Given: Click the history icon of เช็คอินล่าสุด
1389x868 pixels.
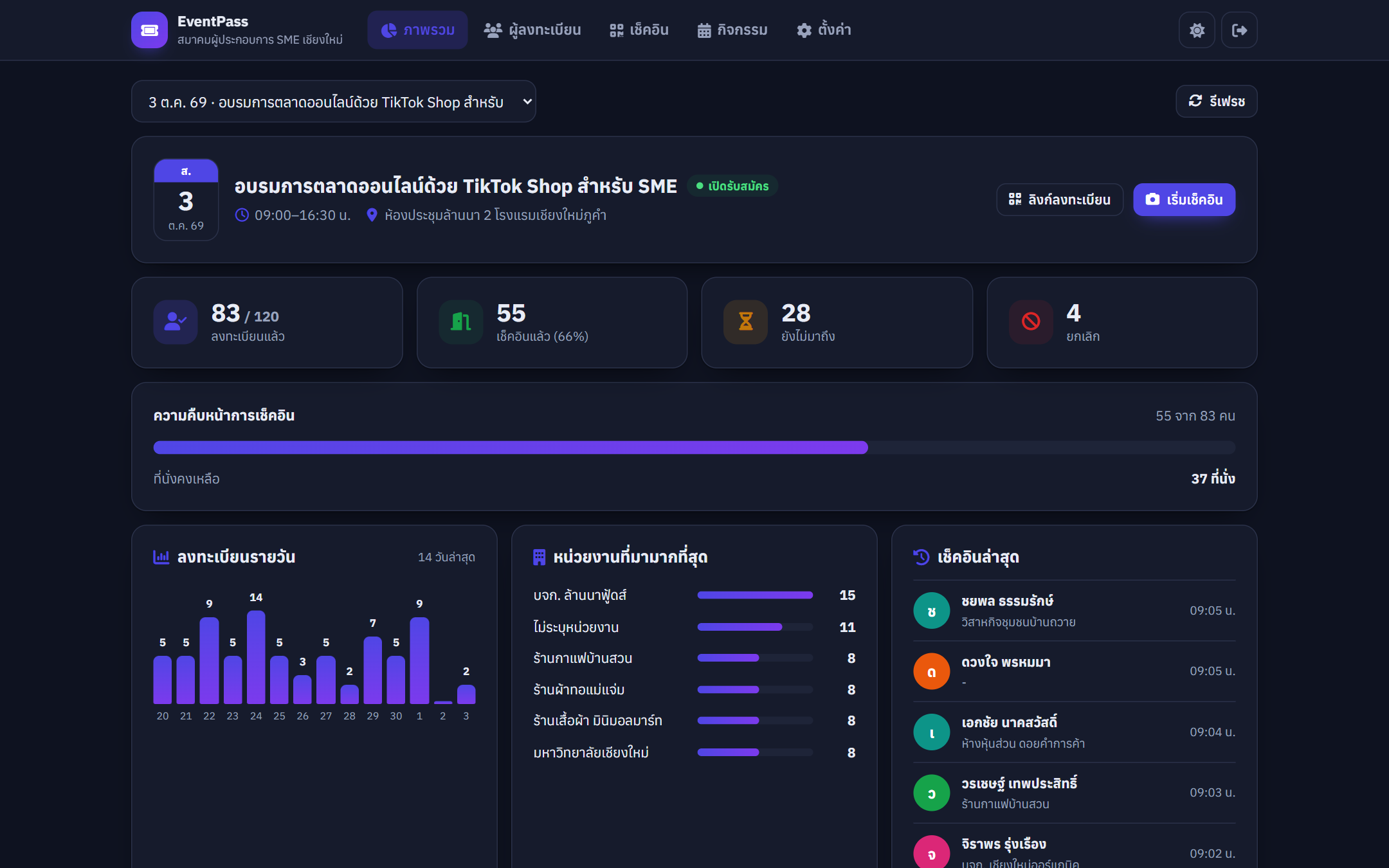Looking at the screenshot, I should click(x=921, y=557).
